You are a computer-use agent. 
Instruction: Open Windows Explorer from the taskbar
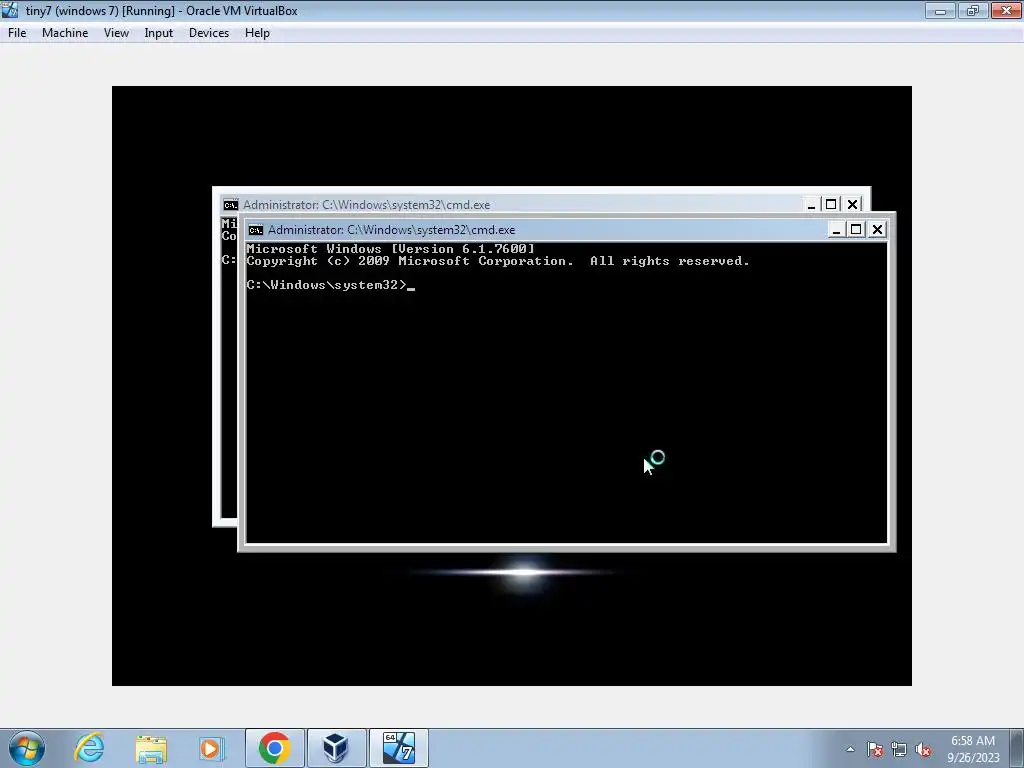151,748
